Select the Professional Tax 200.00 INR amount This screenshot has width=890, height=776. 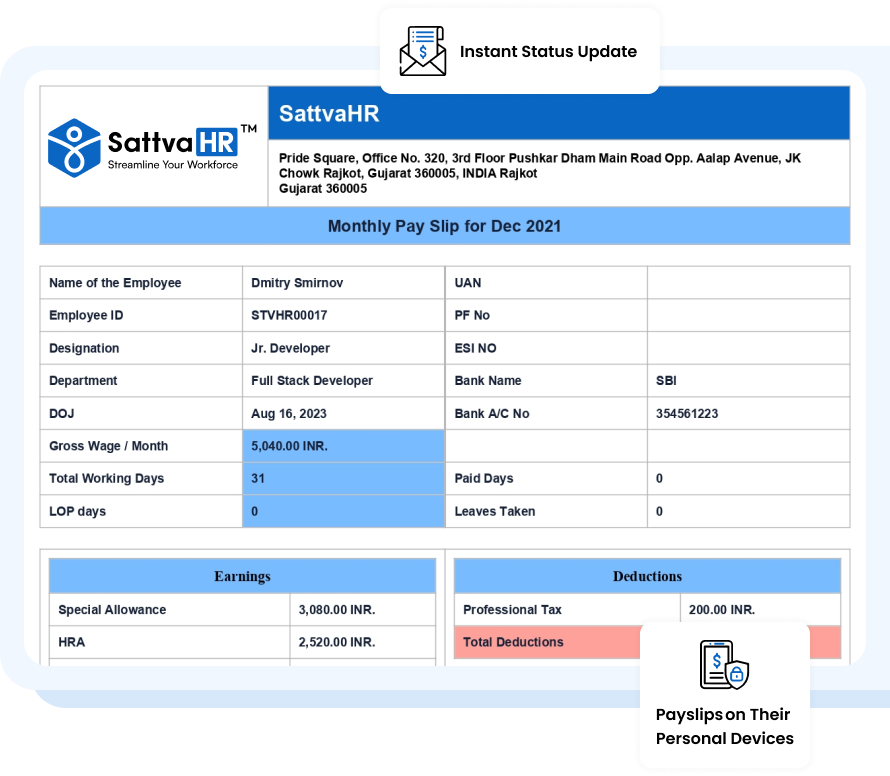[722, 609]
